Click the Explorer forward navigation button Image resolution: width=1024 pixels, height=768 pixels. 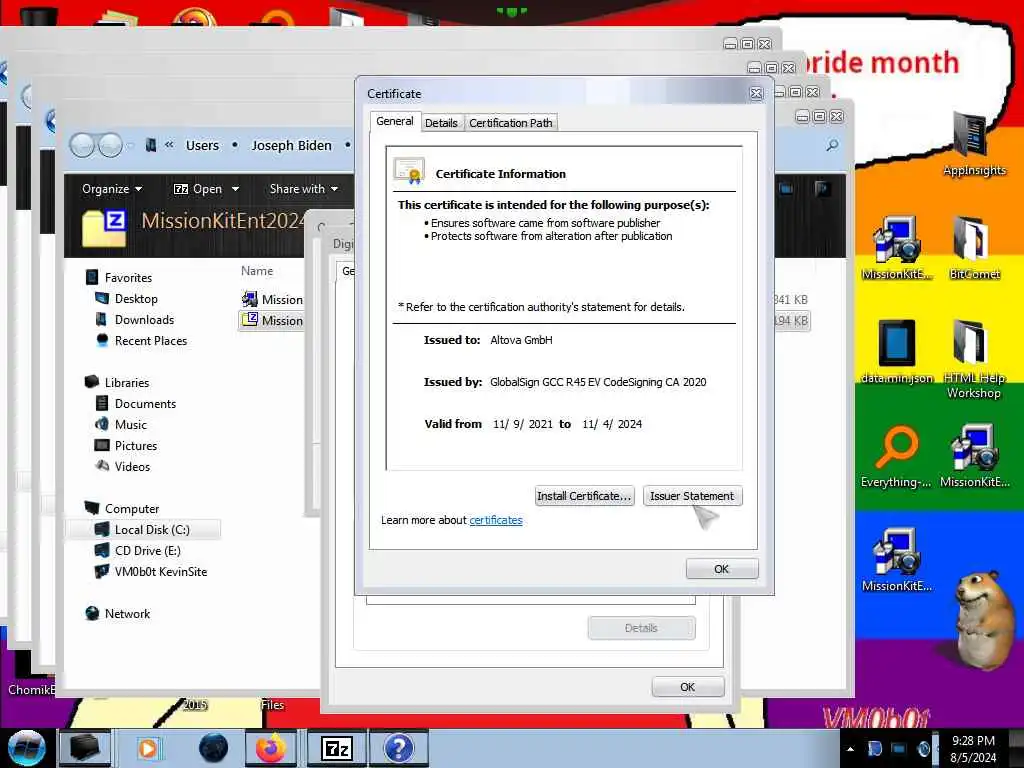point(110,145)
